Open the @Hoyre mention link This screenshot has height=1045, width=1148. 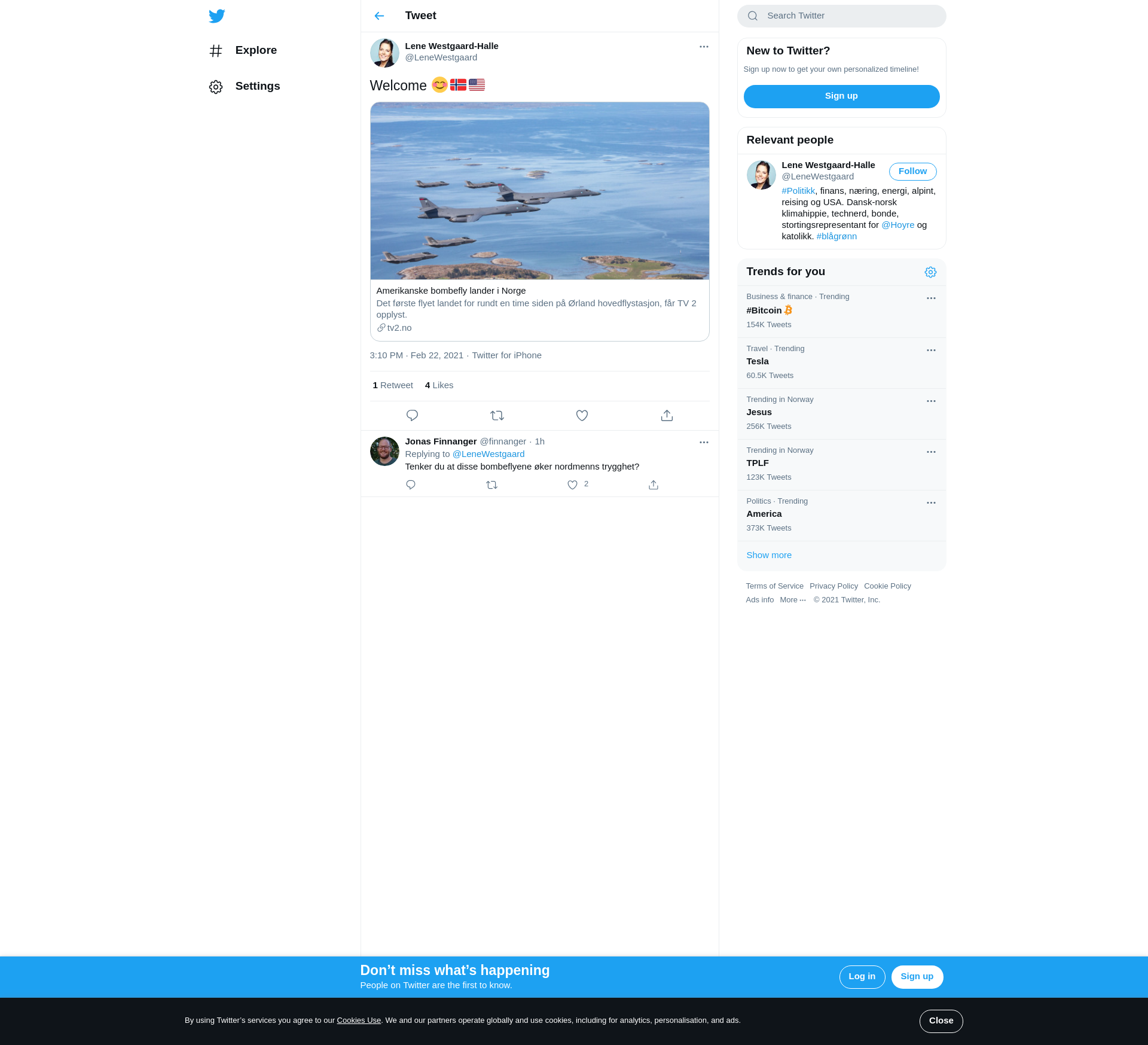click(897, 225)
